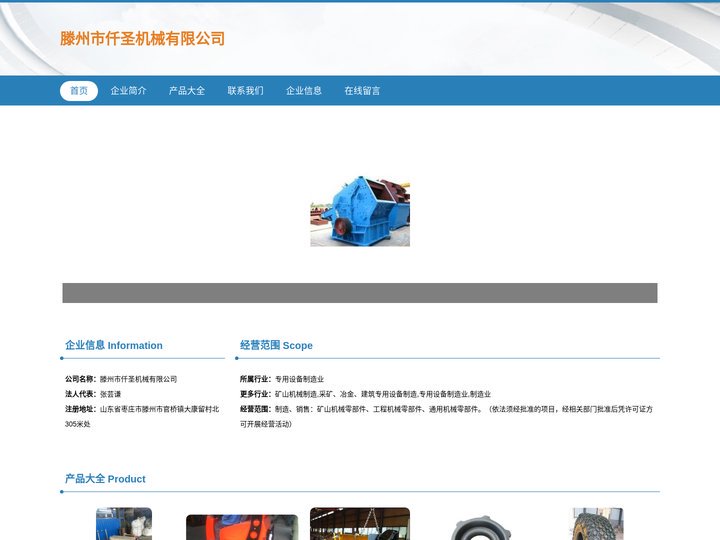Select legal representative name 张芸谦
Viewport: 720px width, 540px height.
tap(111, 394)
